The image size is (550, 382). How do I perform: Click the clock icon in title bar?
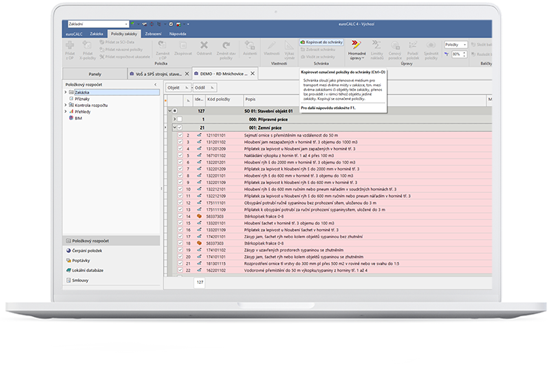coord(171,24)
